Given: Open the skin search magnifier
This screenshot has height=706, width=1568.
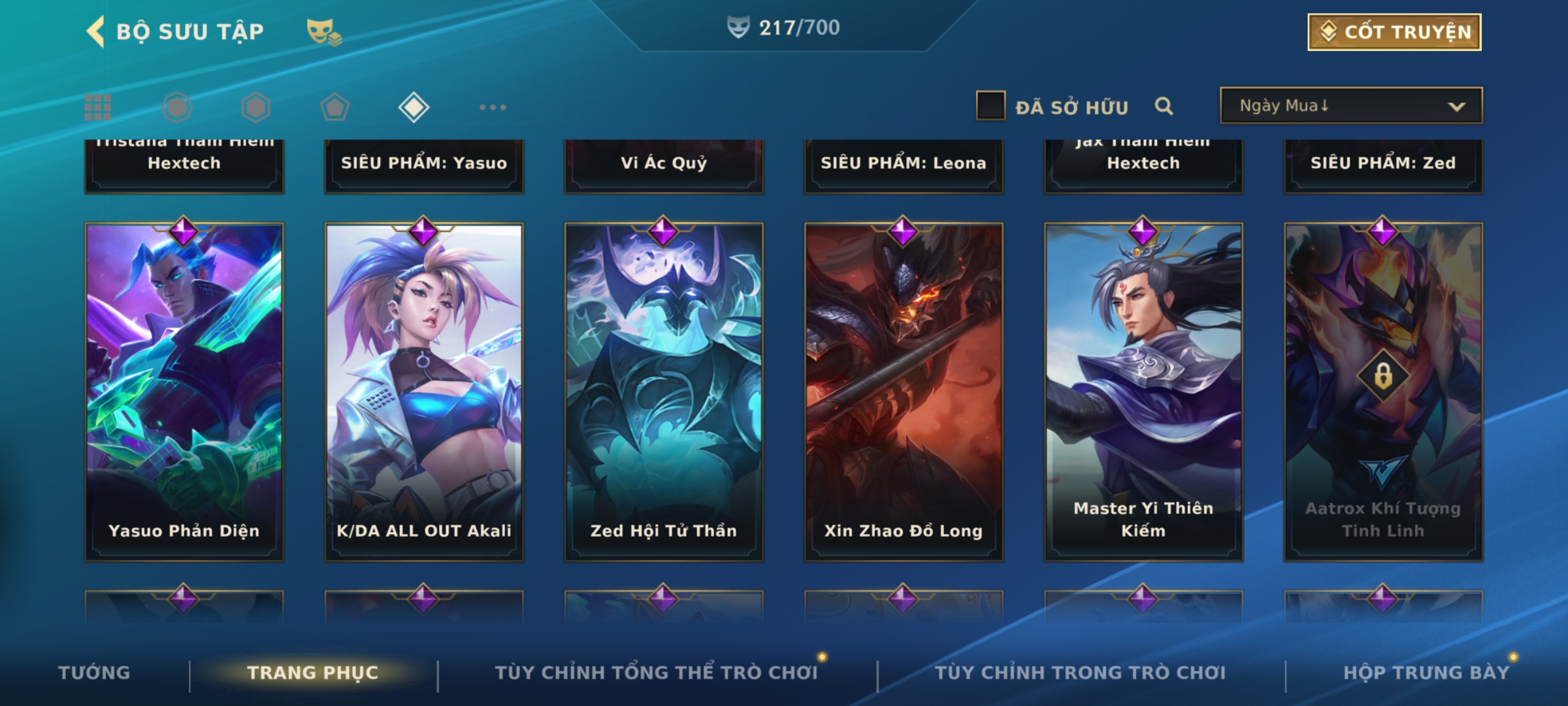Looking at the screenshot, I should click(1164, 106).
